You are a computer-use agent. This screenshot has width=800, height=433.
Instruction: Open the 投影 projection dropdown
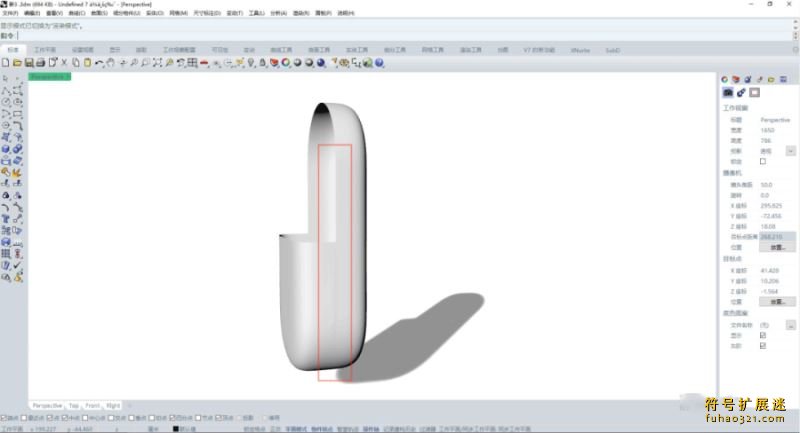(x=790, y=151)
